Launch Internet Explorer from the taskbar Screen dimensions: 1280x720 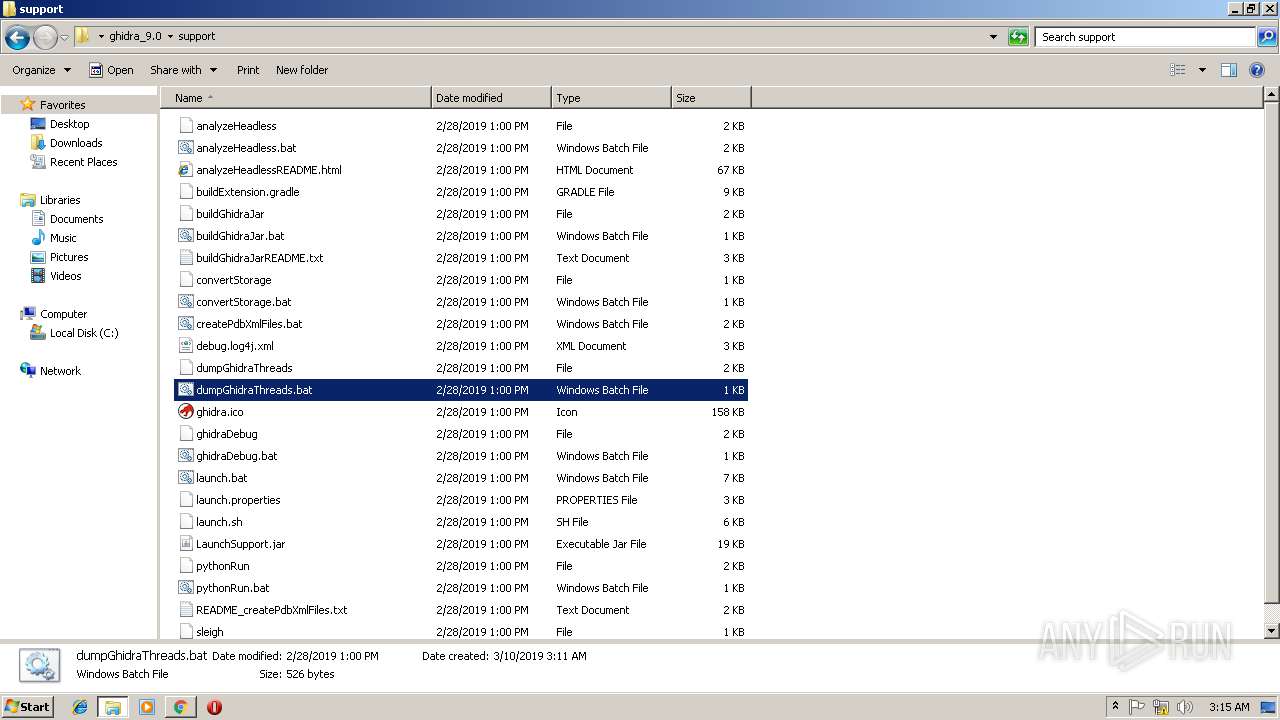coord(80,707)
